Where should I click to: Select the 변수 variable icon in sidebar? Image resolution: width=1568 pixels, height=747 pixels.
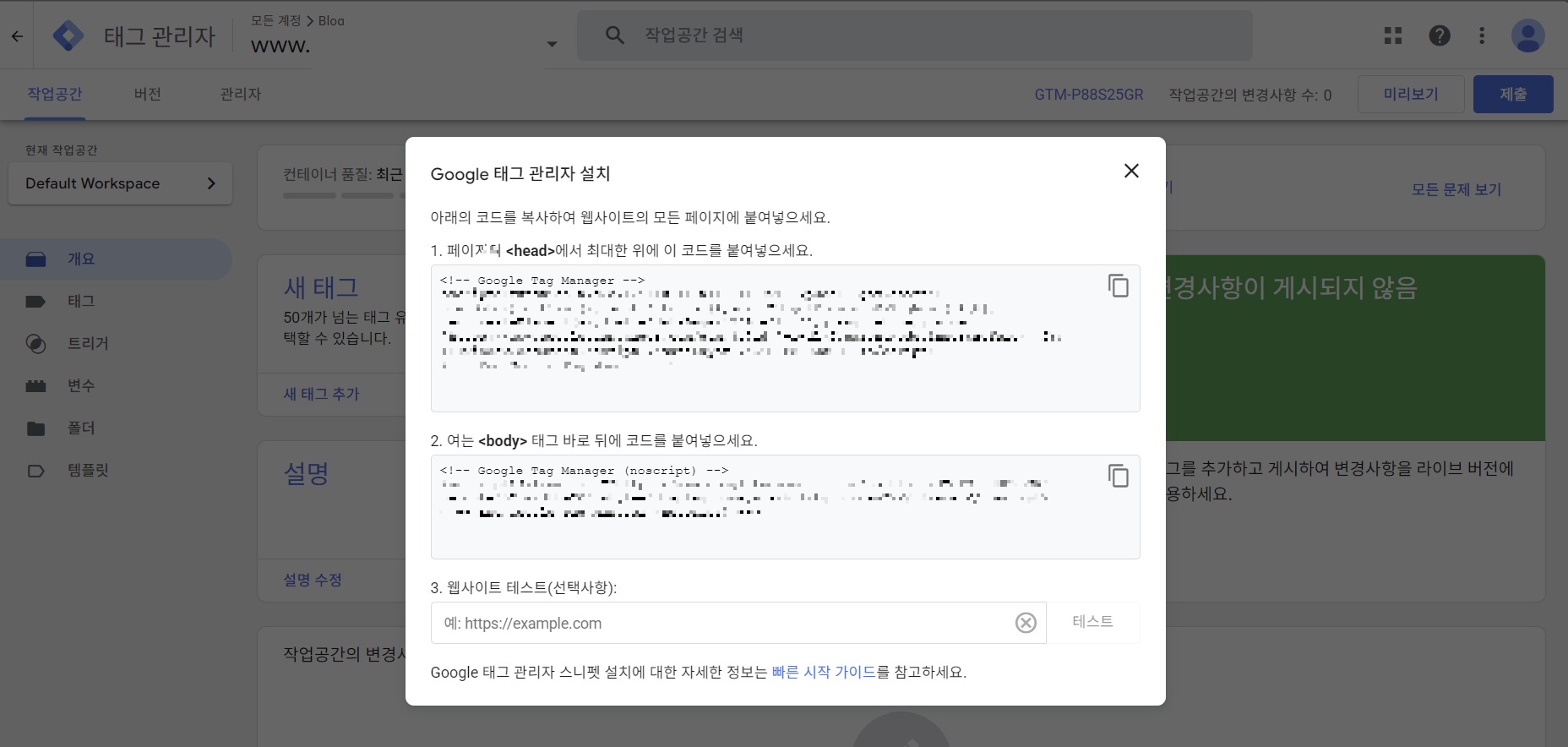[x=35, y=386]
